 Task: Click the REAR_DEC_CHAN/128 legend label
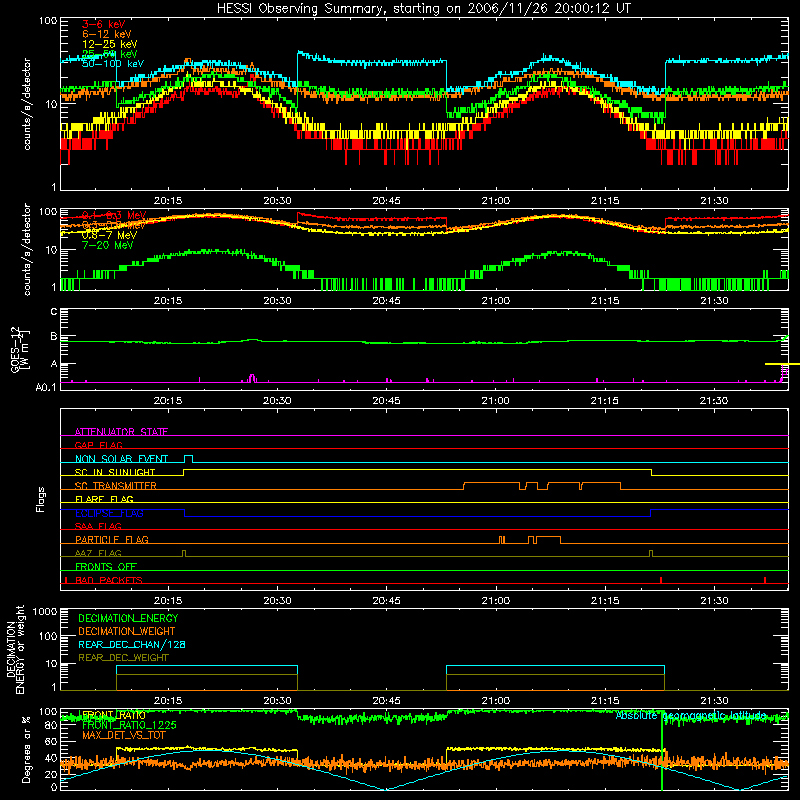[x=132, y=644]
